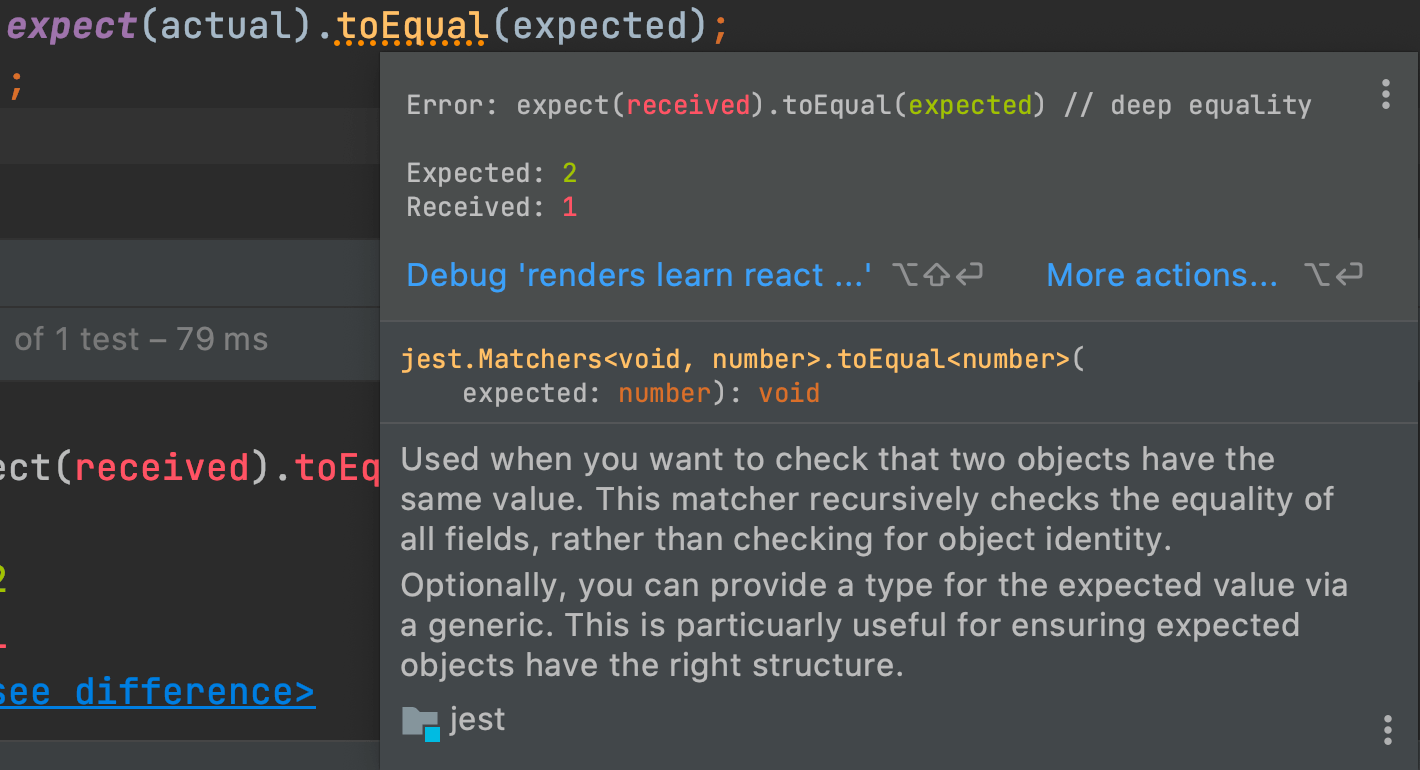This screenshot has width=1420, height=770.
Task: Click the 'jest' label in the popup footer
Action: tap(477, 719)
